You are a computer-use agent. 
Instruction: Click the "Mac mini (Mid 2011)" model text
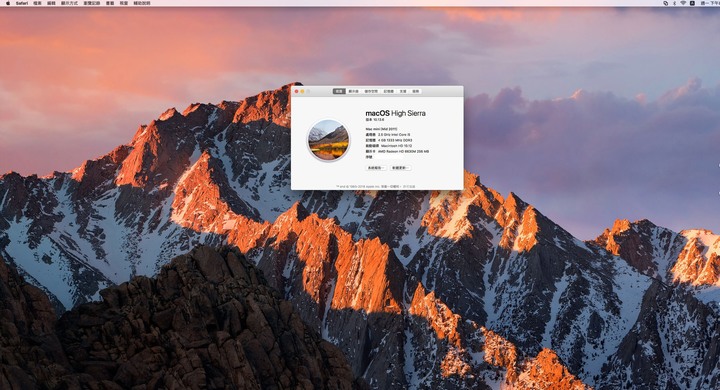coord(381,129)
